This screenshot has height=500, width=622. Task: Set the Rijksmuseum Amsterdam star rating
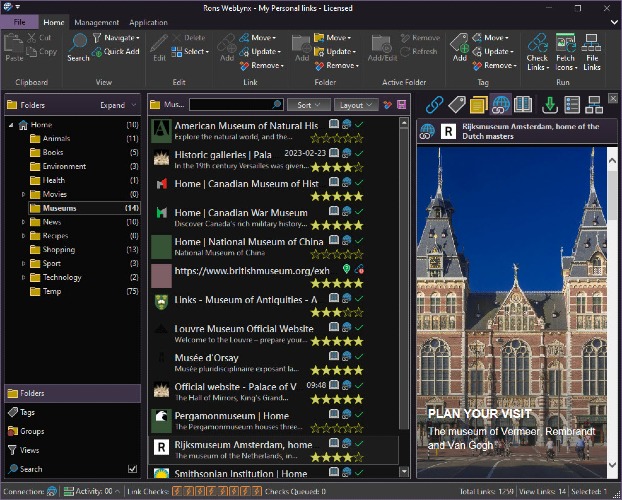point(337,457)
